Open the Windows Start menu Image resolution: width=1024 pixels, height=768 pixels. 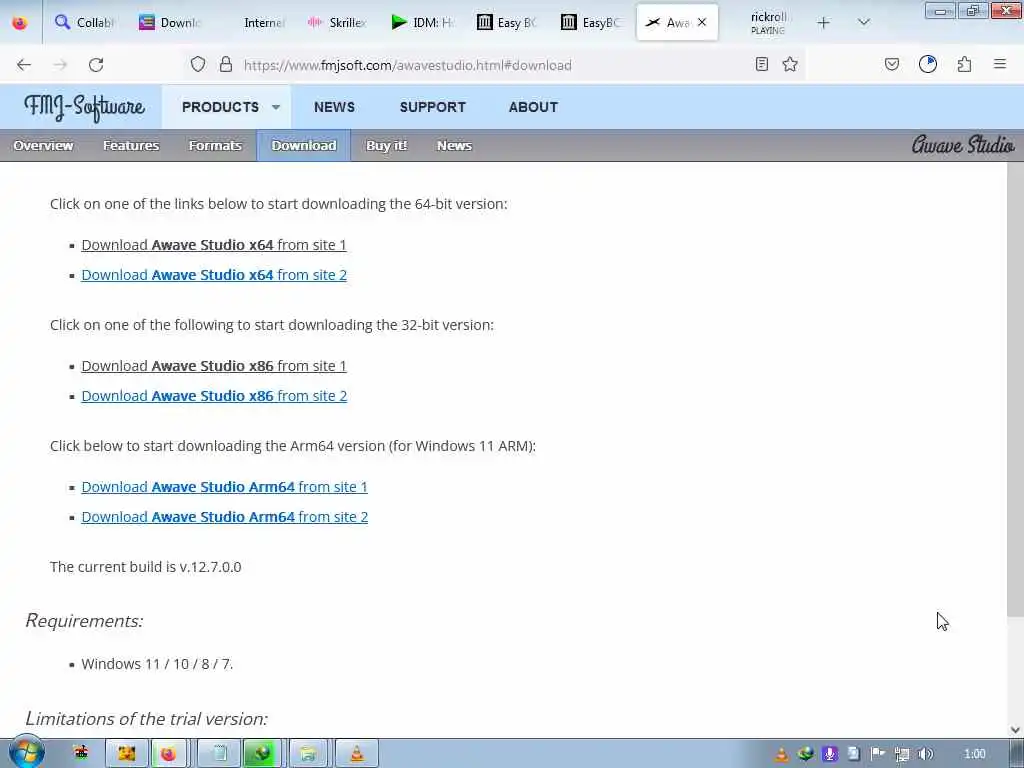tap(26, 753)
